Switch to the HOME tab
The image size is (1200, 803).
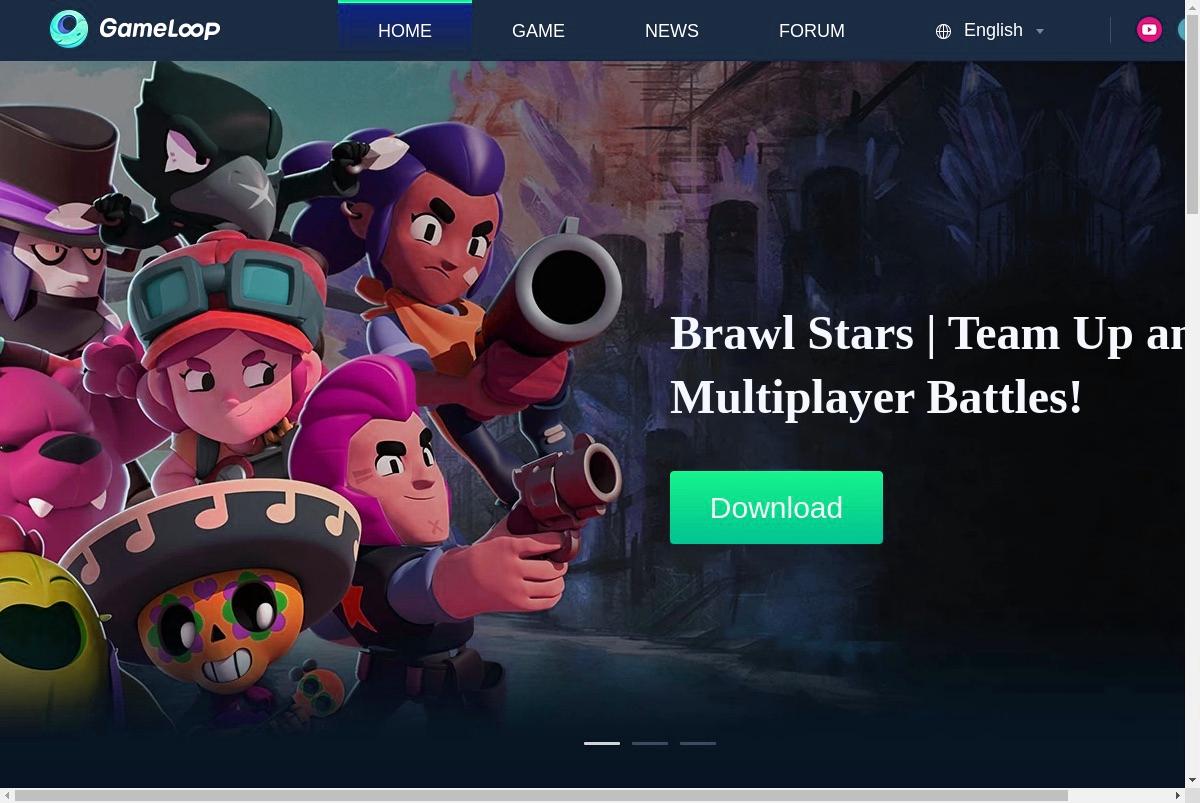point(405,31)
